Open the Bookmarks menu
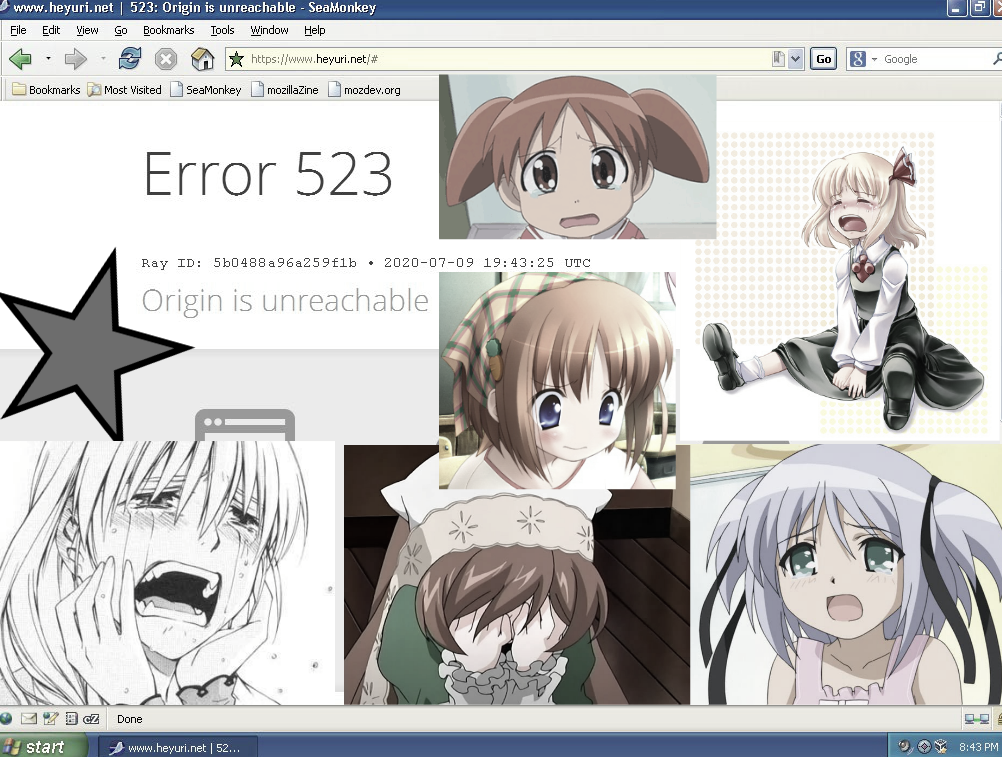The image size is (1002, 757). pyautogui.click(x=168, y=30)
